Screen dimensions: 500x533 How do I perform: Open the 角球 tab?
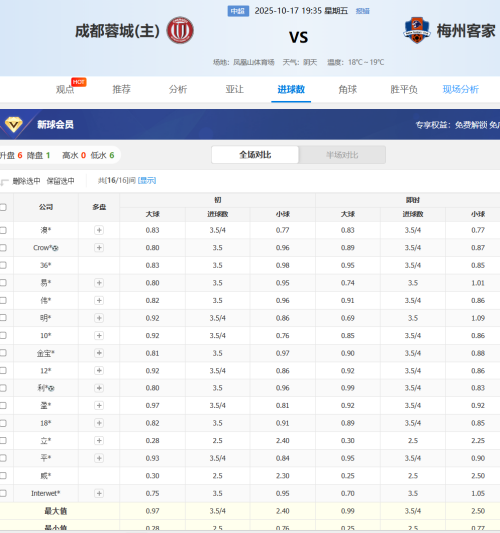pos(347,89)
